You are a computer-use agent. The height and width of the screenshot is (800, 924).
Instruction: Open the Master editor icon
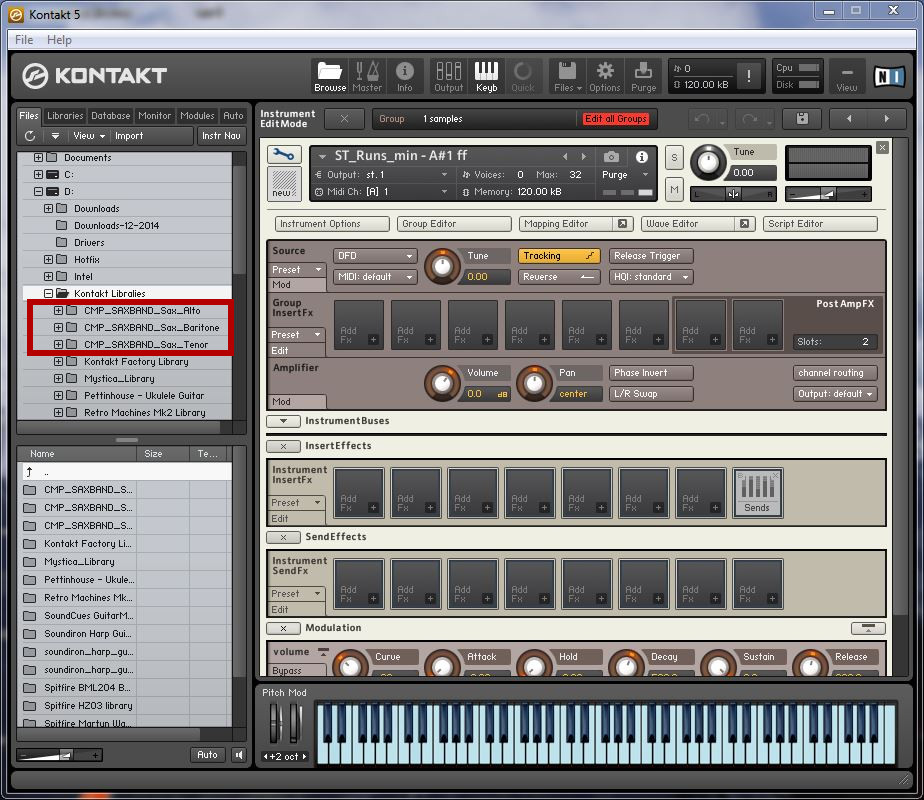[x=367, y=77]
